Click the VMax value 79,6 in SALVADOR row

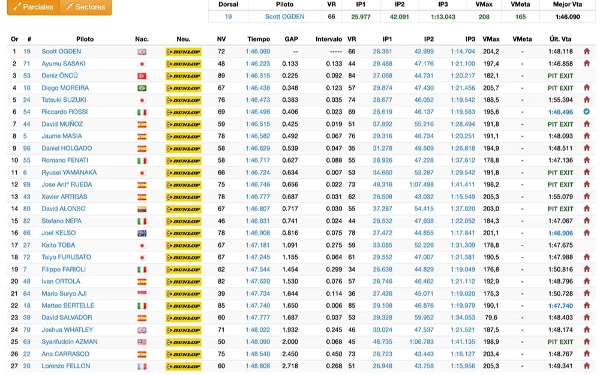click(491, 317)
